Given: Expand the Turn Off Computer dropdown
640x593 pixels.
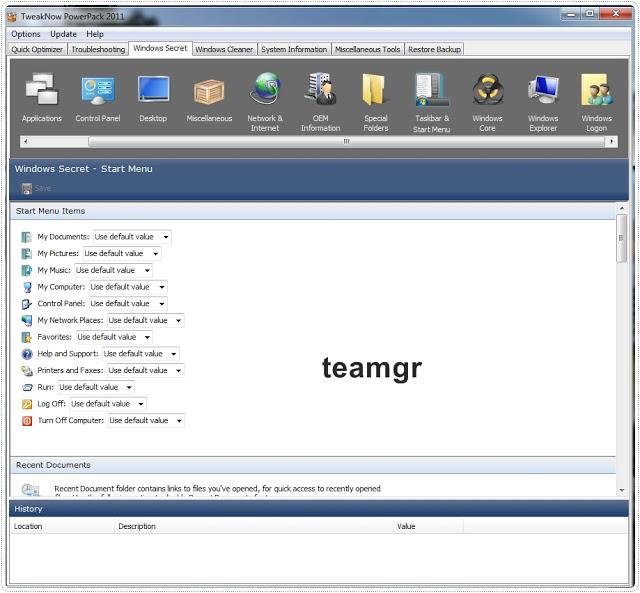Looking at the screenshot, I should [147, 421].
